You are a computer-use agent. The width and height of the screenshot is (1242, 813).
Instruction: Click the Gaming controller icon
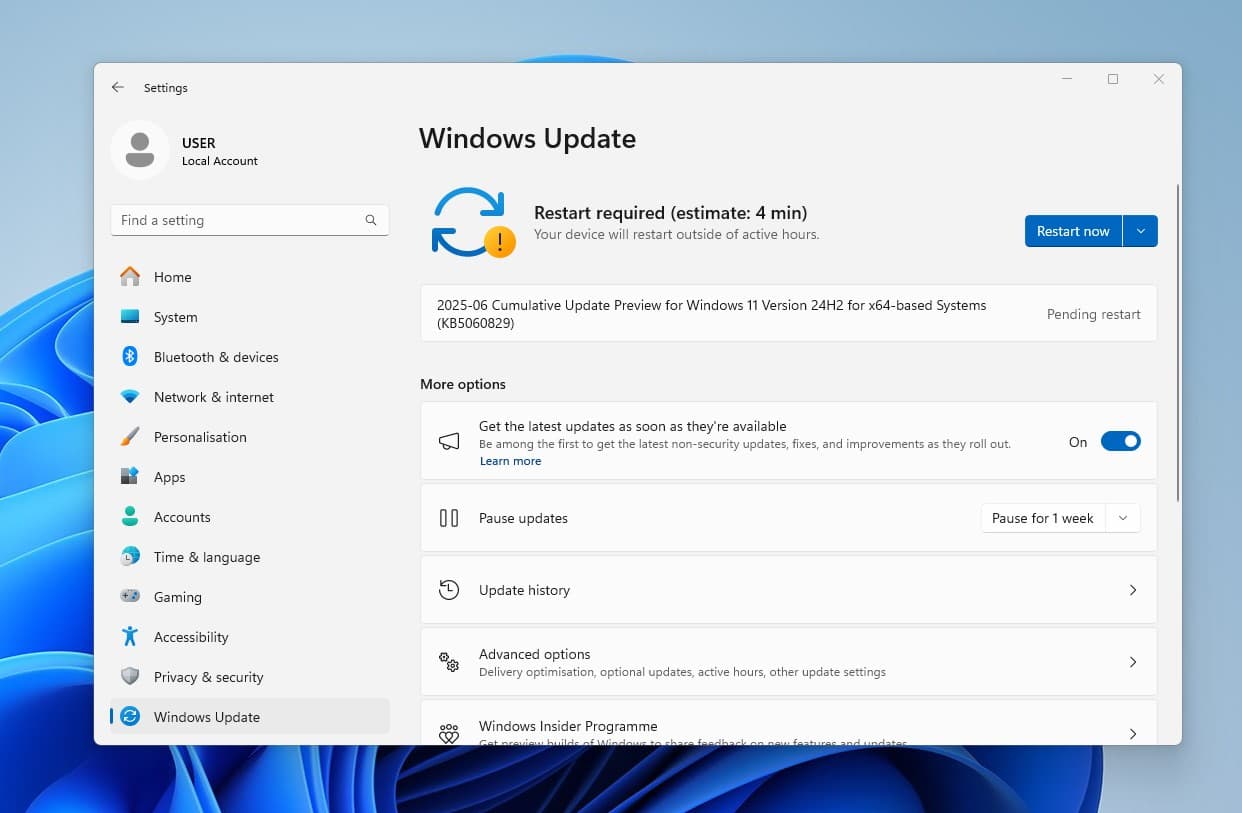[130, 596]
